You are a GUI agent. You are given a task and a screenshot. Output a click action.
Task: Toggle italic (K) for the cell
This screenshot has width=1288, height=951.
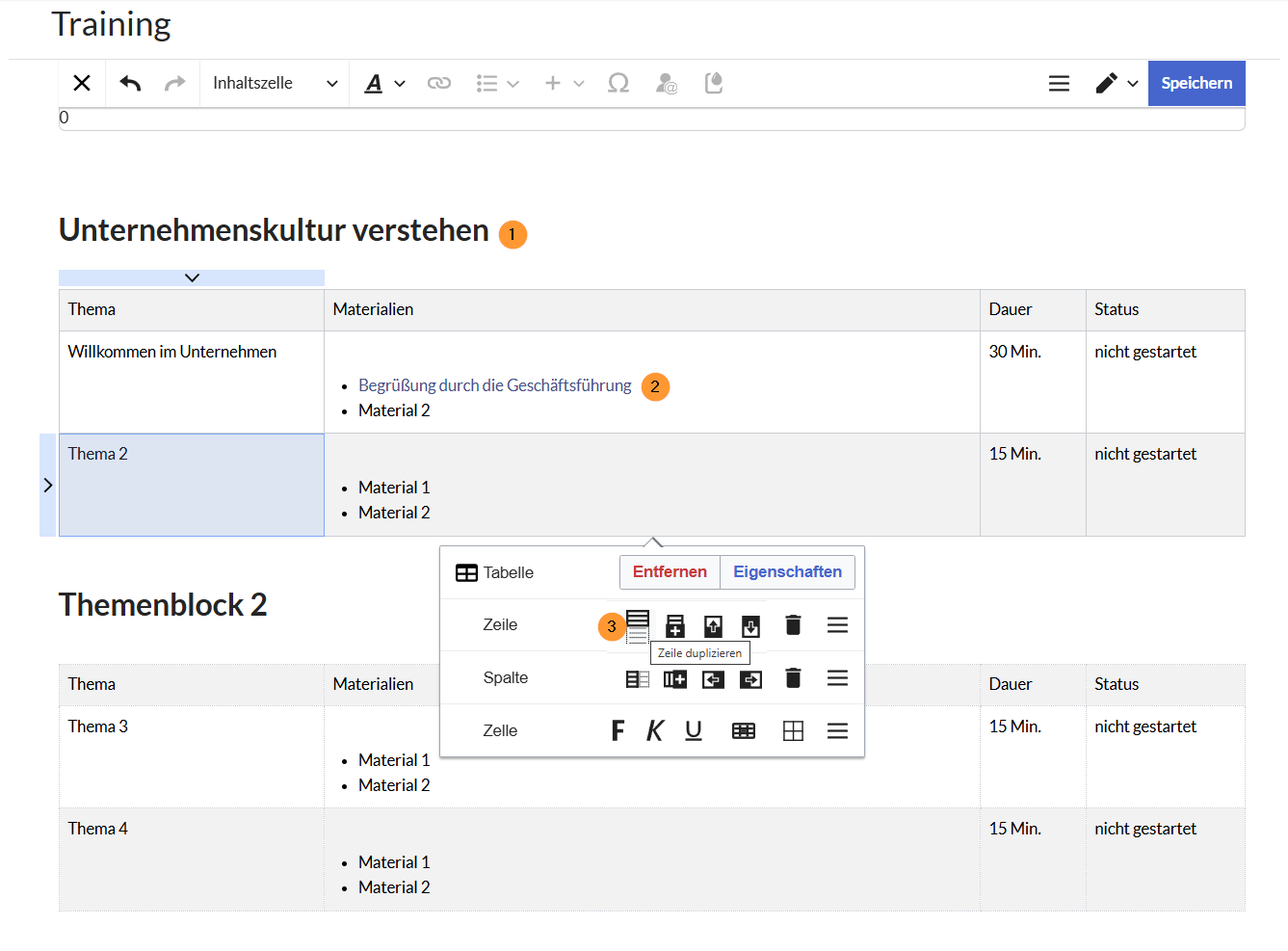655,731
